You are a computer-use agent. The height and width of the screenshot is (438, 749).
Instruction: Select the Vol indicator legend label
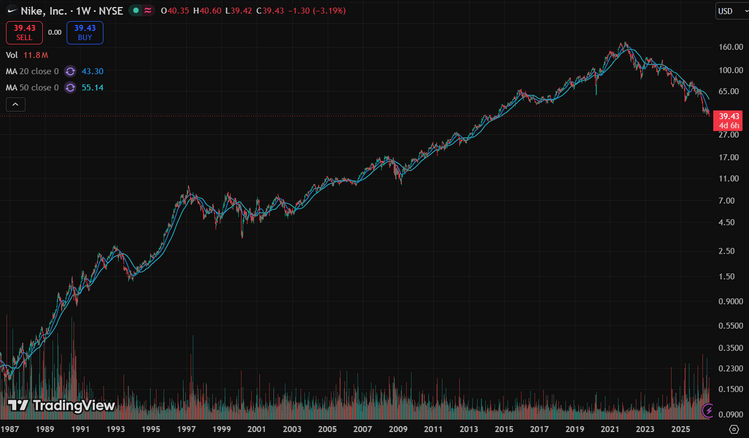point(11,55)
